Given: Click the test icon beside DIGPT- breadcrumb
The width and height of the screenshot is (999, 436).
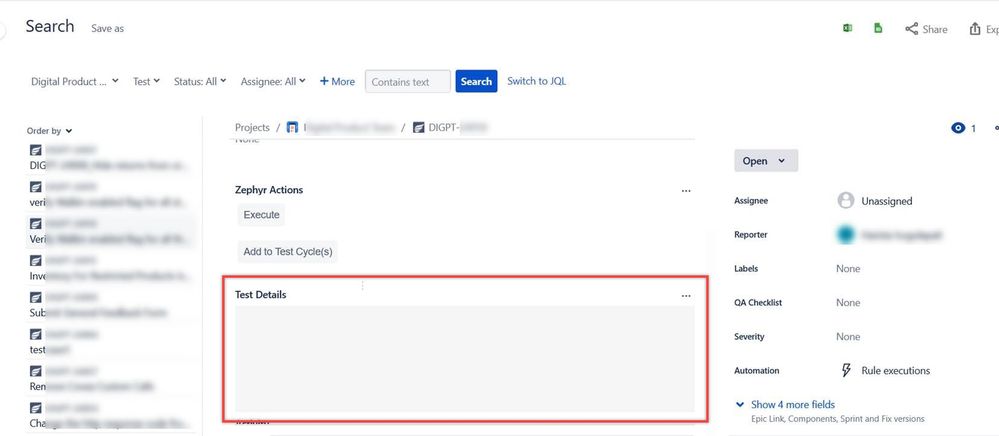Looking at the screenshot, I should [x=418, y=127].
